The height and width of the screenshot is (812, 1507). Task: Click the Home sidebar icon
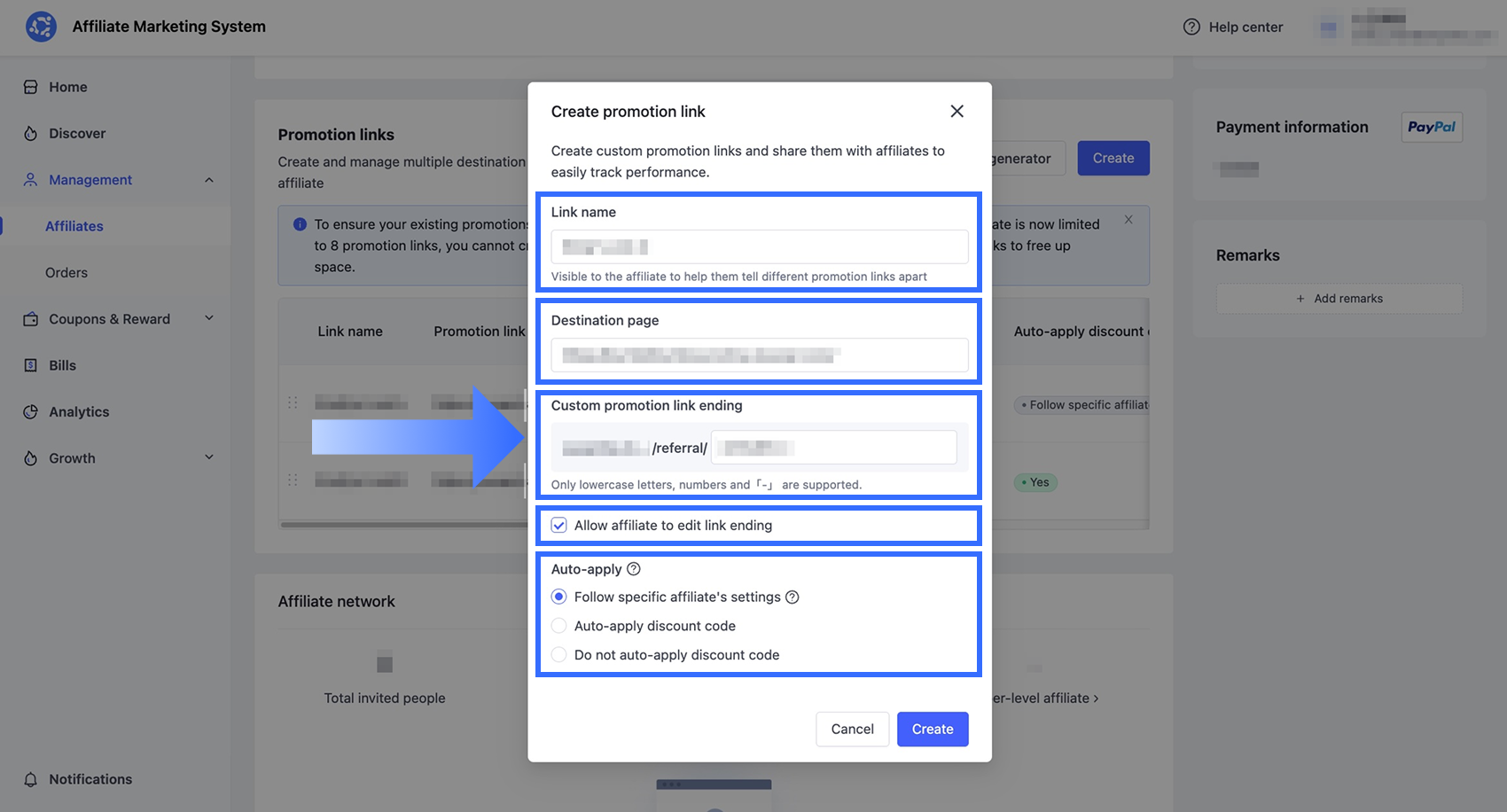pos(30,87)
